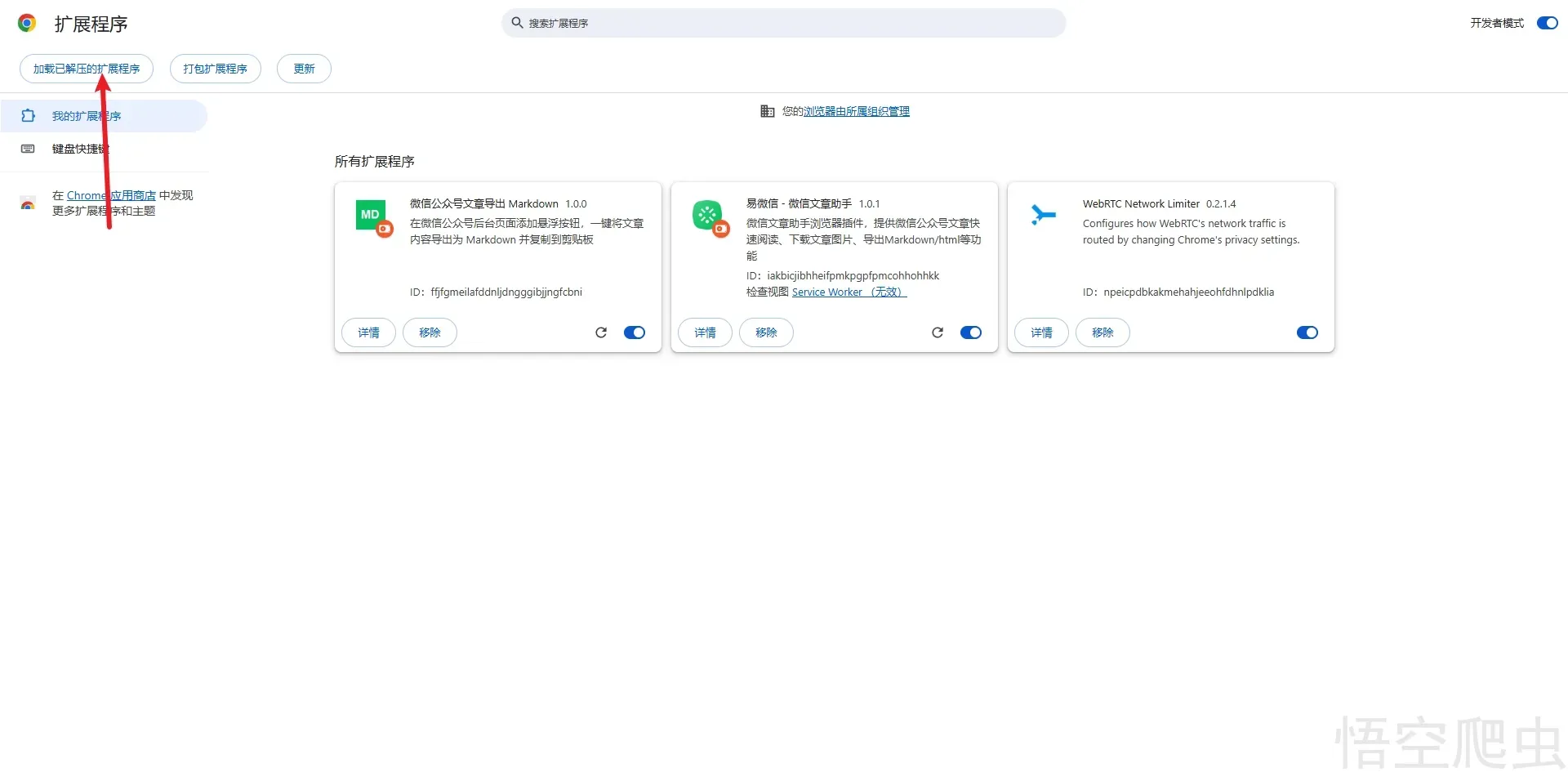Image resolution: width=1568 pixels, height=772 pixels.
Task: Toggle 开发者模式 developer mode switch
Action: tap(1547, 23)
